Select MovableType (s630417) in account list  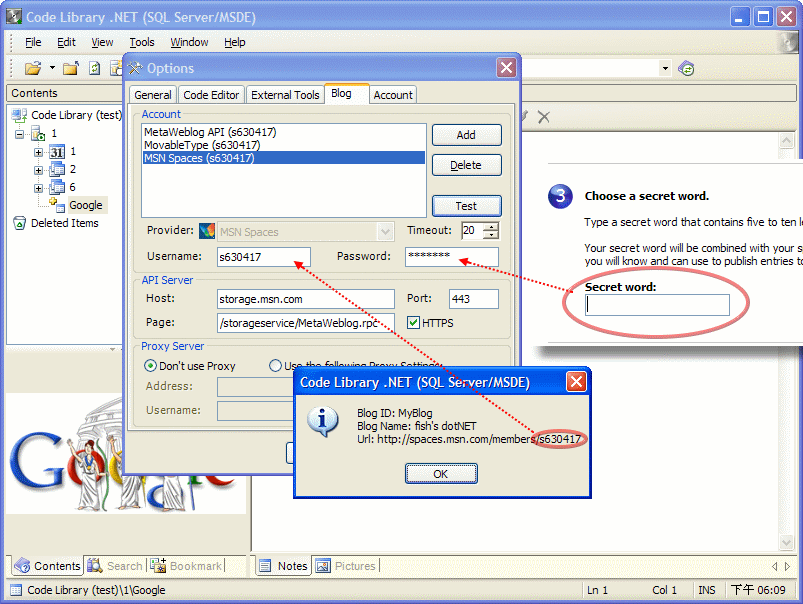click(284, 145)
